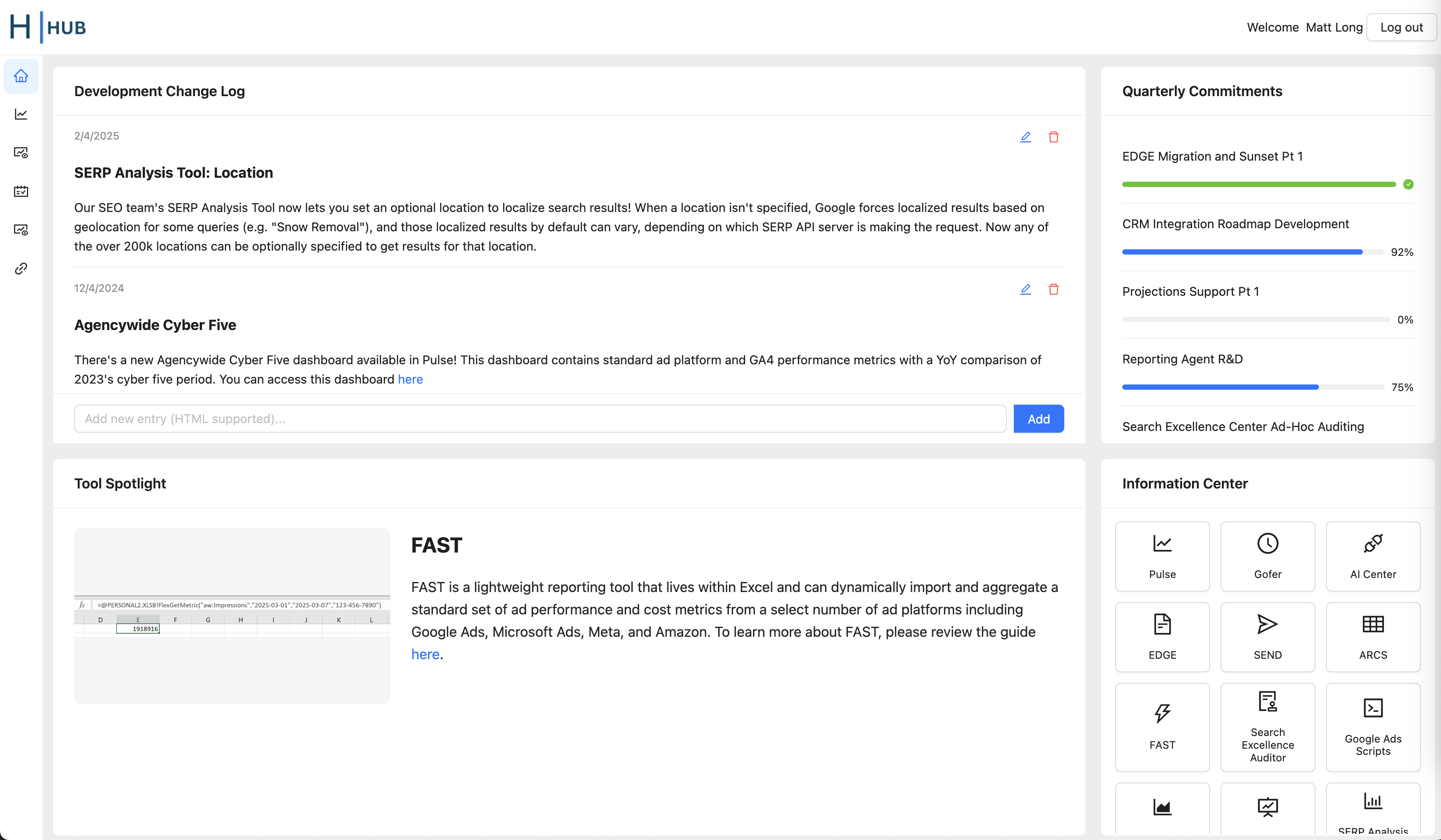Select the calendar checklist icon in the sidebar

(21, 191)
